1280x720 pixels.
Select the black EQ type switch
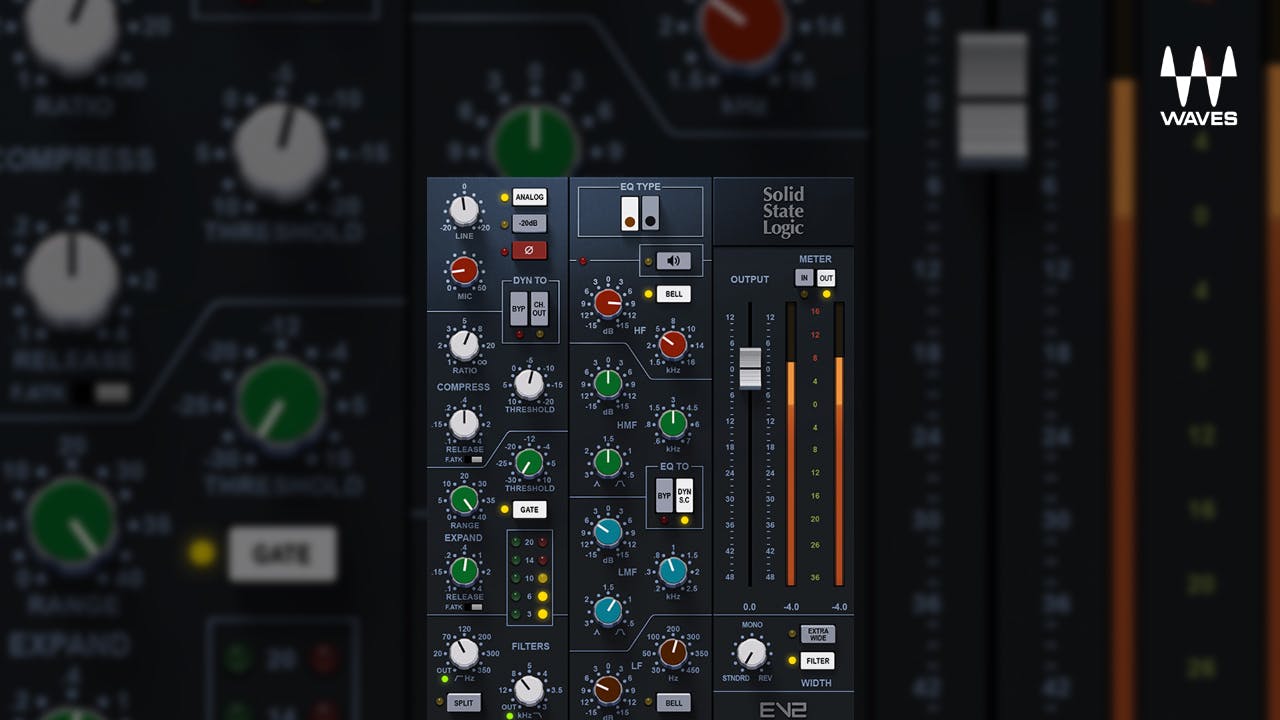(x=650, y=213)
